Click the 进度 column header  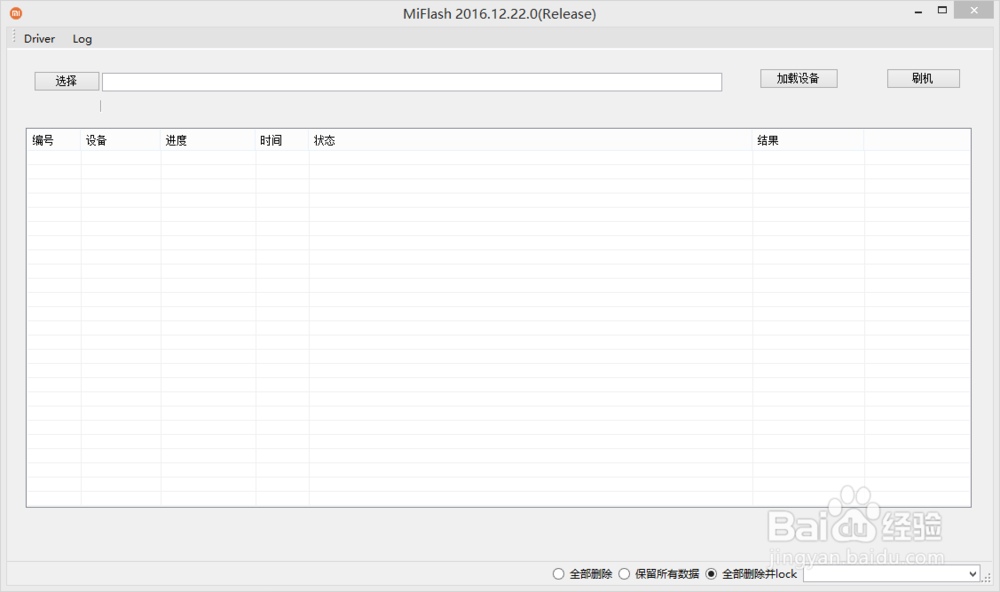coord(176,140)
